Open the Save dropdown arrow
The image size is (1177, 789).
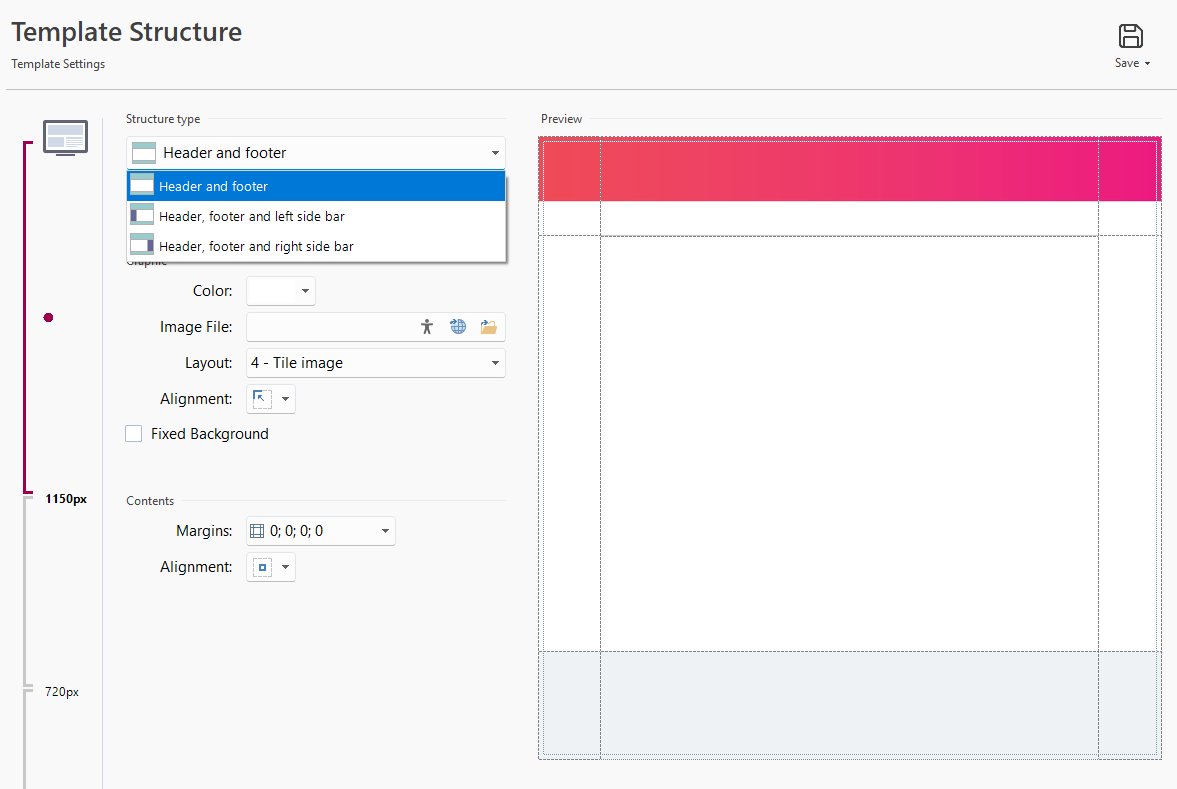point(1147,64)
